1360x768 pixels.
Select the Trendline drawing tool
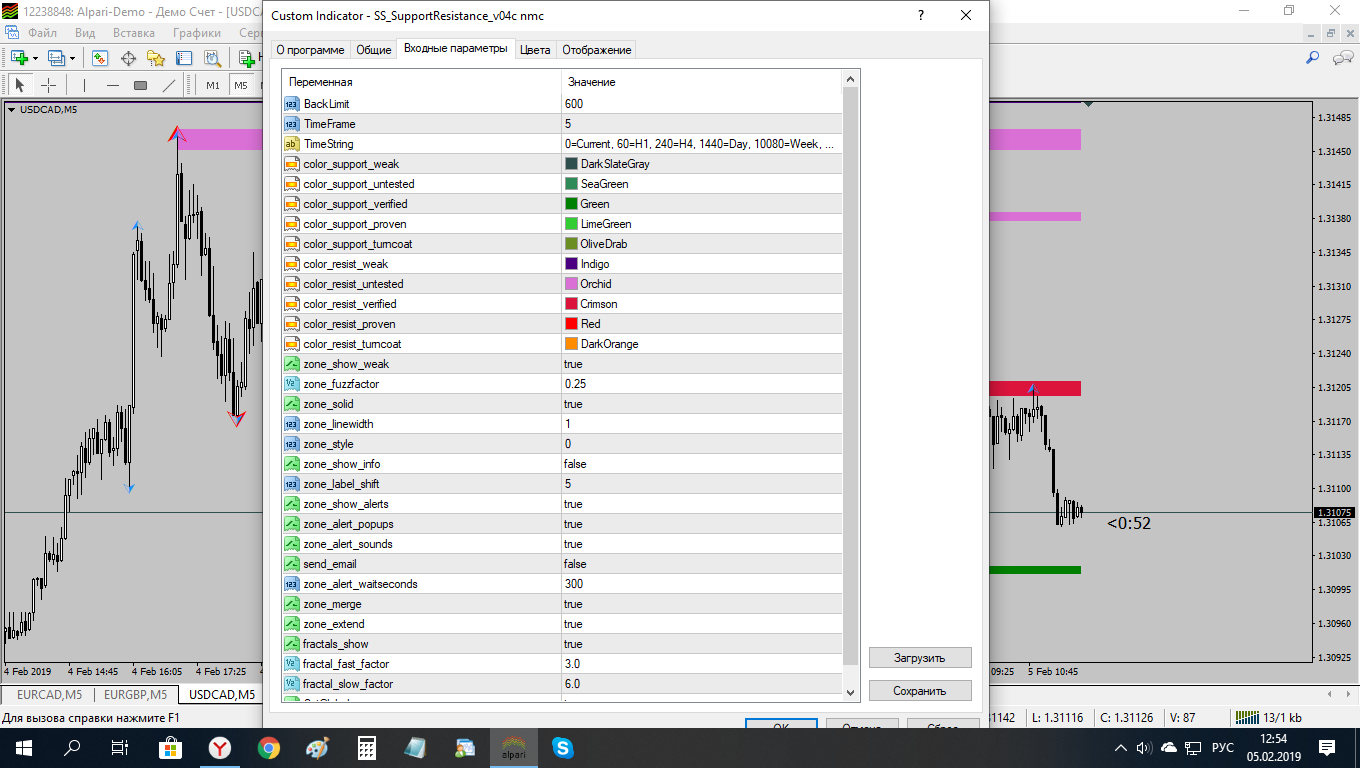(x=168, y=85)
